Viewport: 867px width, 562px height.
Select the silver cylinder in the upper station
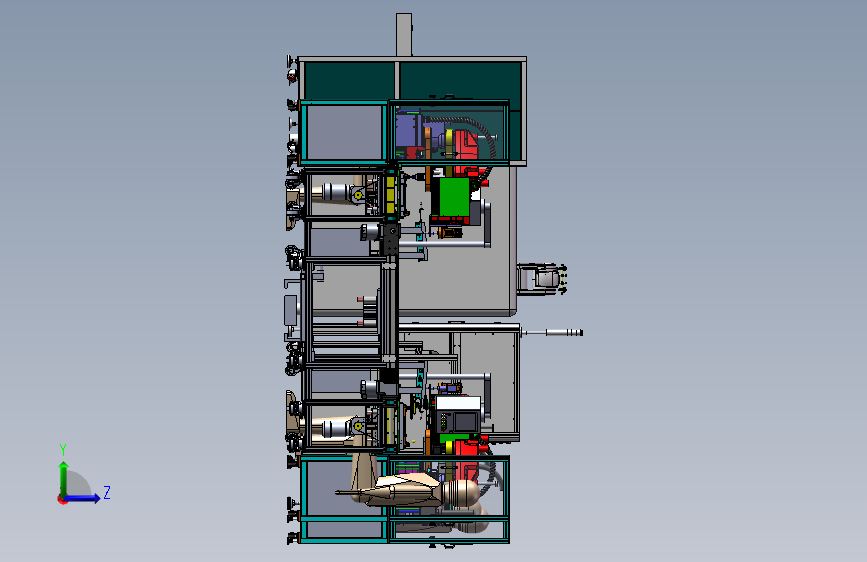pos(335,192)
